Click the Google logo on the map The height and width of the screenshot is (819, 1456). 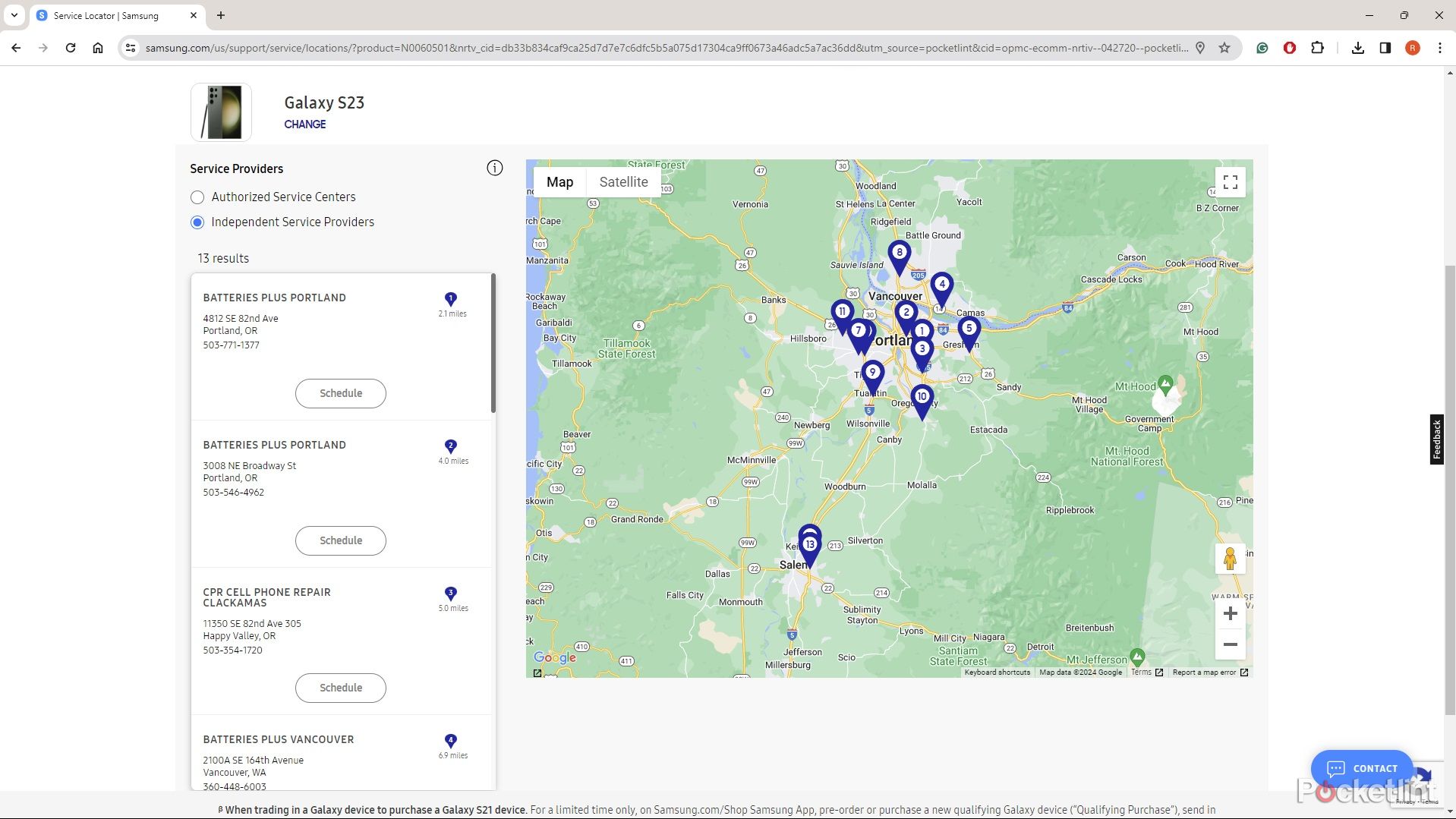coord(555,657)
